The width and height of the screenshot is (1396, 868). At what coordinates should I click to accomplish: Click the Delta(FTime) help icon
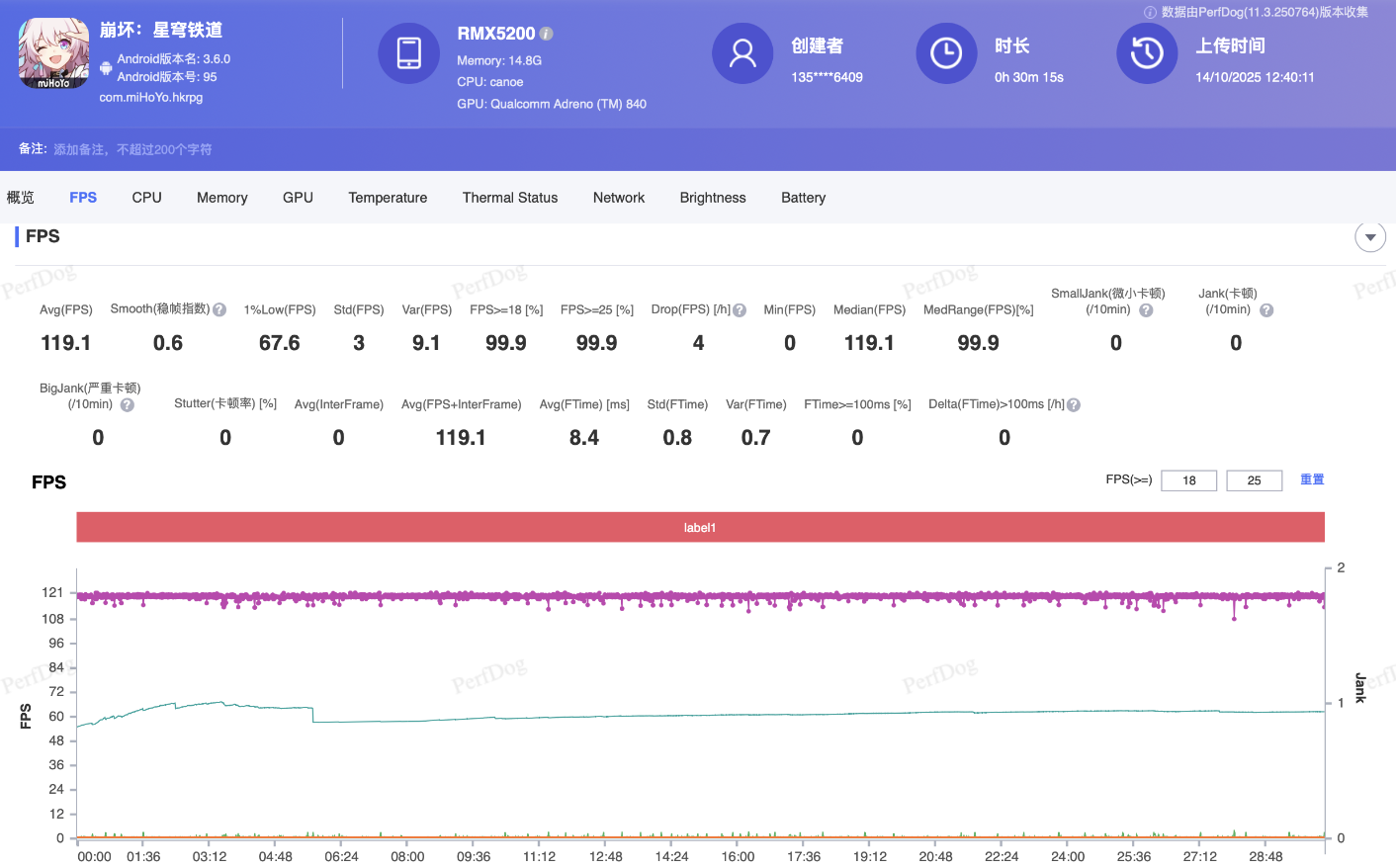[x=1074, y=405]
